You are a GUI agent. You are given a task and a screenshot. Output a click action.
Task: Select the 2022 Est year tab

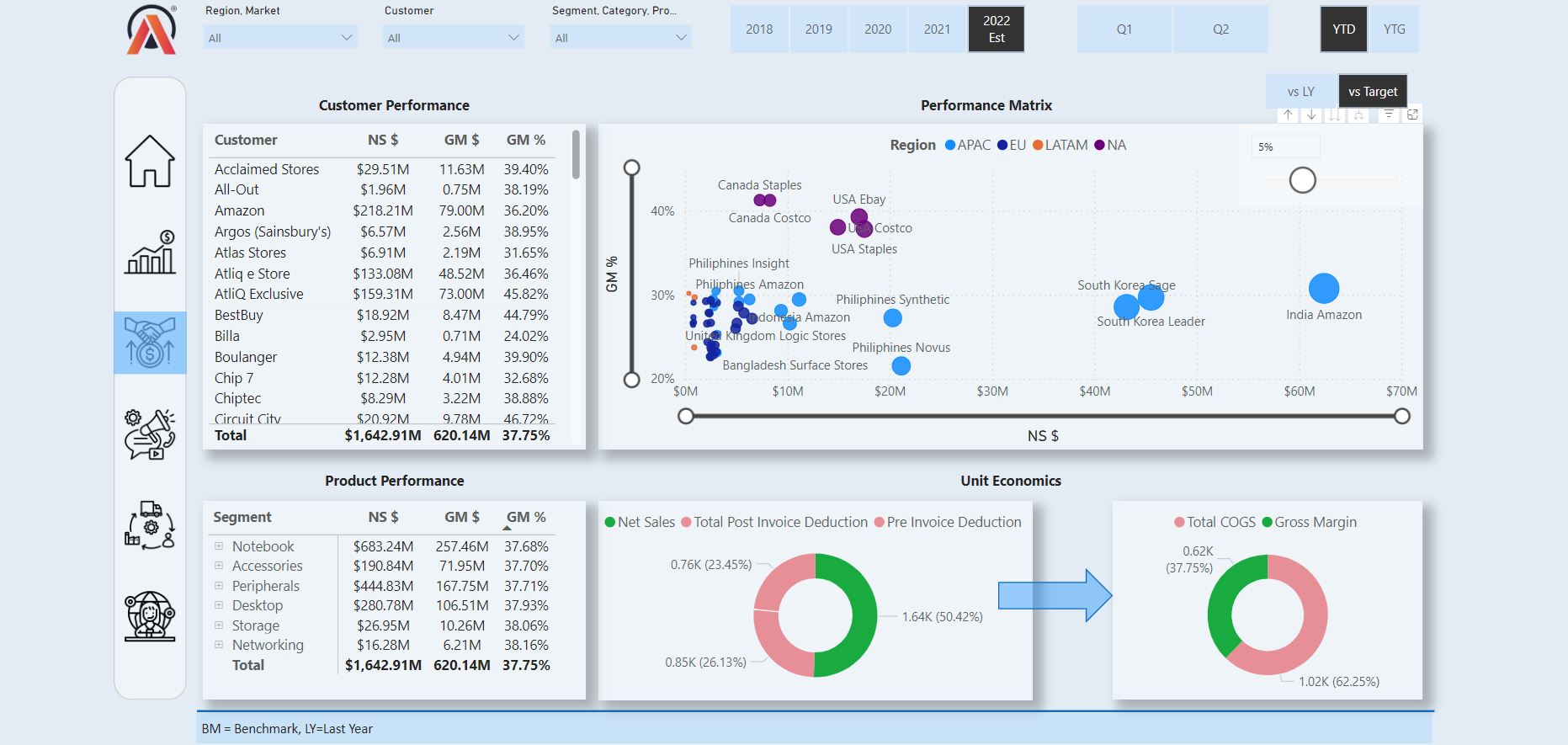[x=997, y=29]
